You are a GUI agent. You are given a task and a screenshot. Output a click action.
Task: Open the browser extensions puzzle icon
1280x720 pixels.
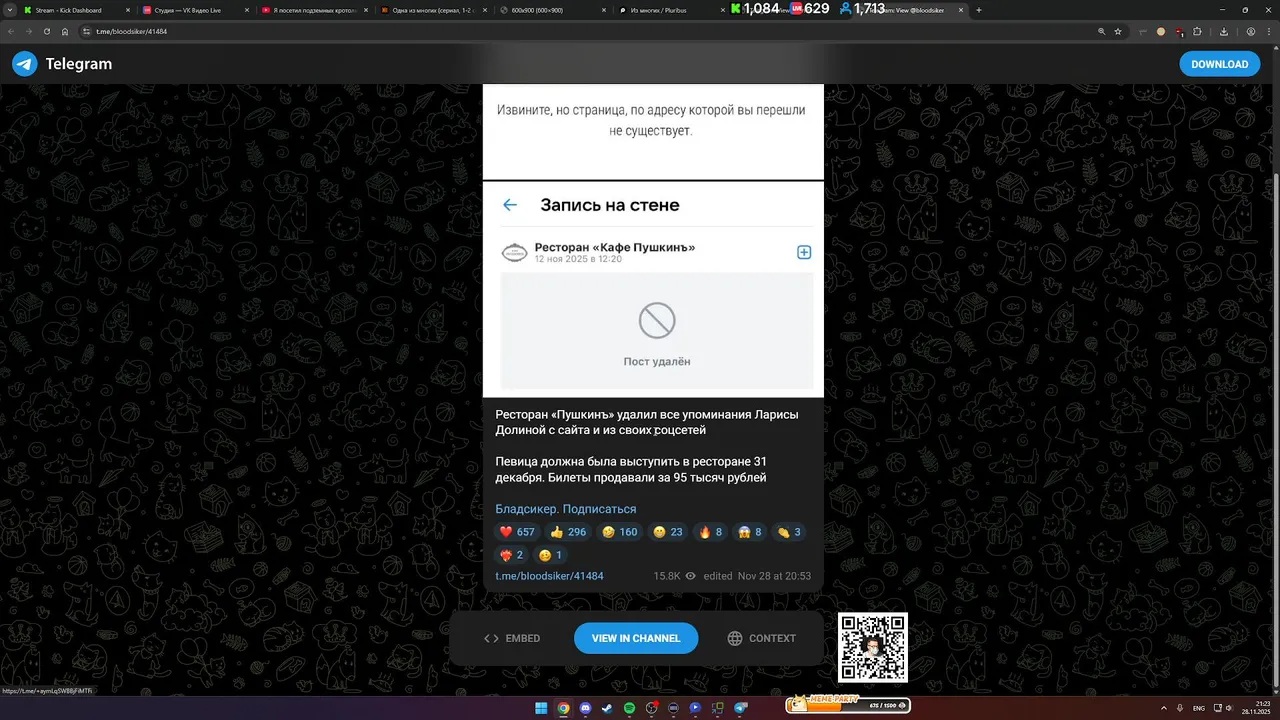click(1196, 31)
